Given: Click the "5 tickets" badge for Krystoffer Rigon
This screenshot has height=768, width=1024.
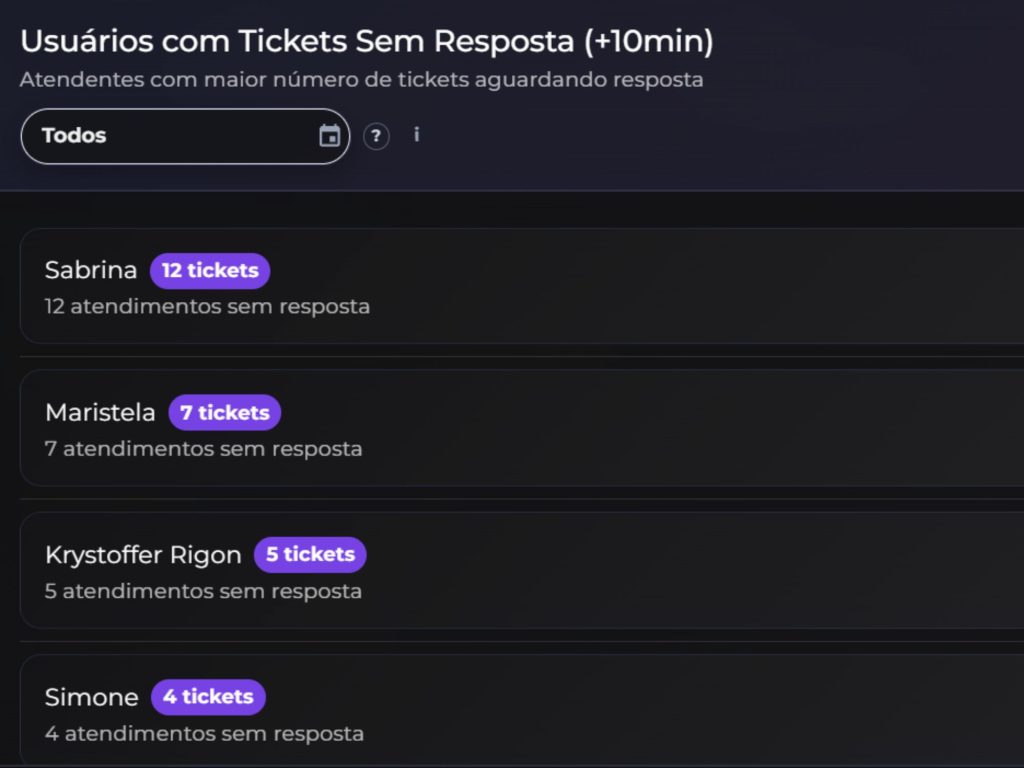Looking at the screenshot, I should pos(310,554).
